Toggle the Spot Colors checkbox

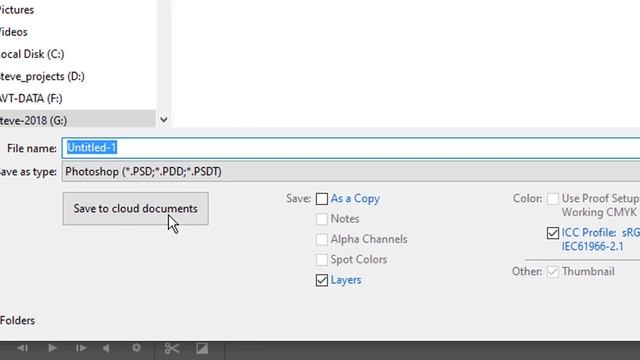point(322,260)
